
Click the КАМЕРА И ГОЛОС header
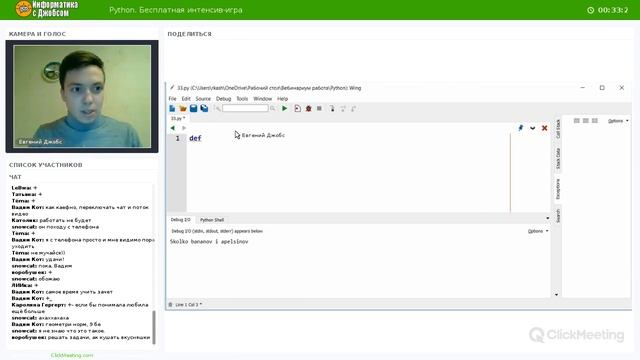(37, 34)
